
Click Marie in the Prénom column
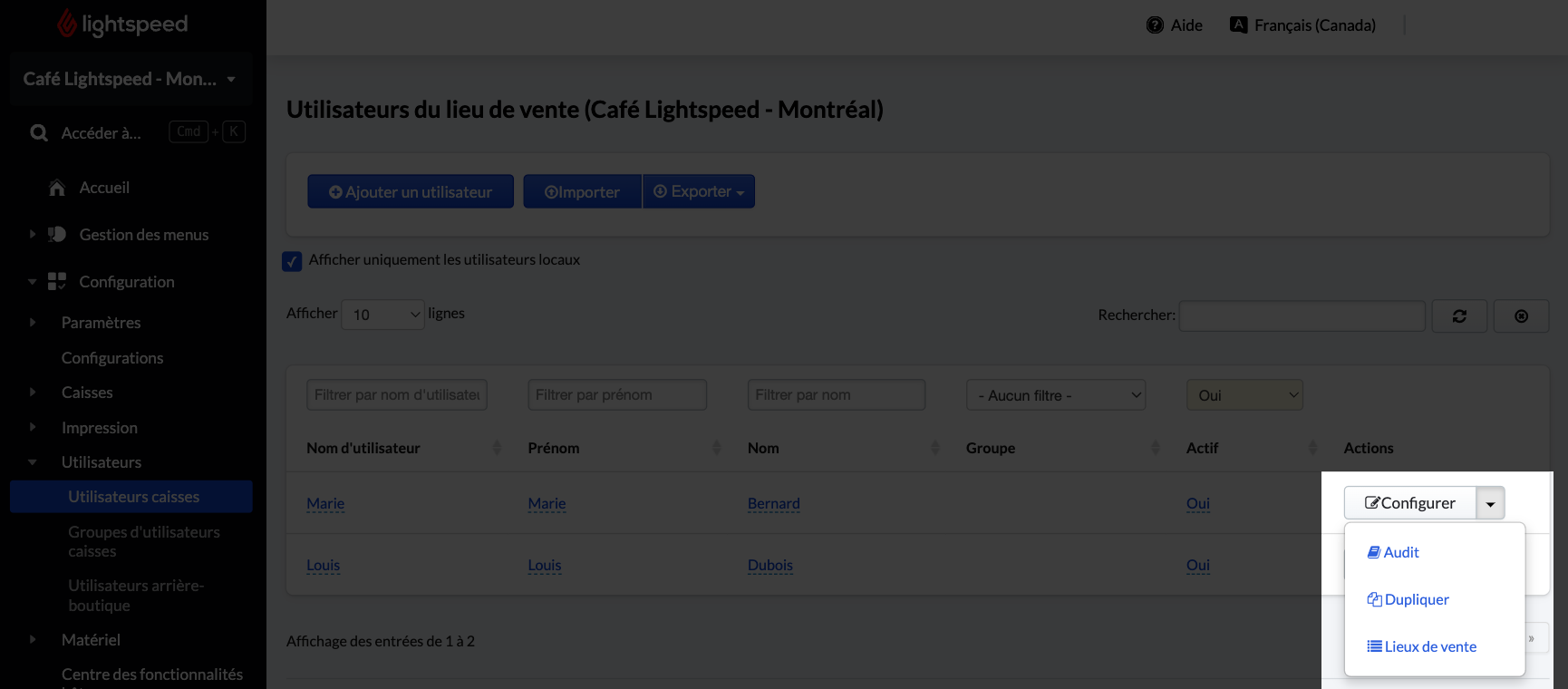coord(547,503)
